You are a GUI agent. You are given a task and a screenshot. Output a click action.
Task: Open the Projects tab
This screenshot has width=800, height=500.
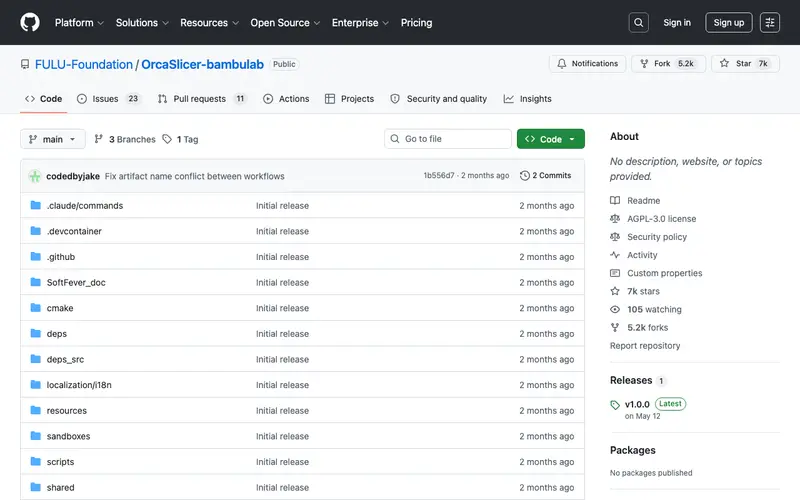pos(349,99)
